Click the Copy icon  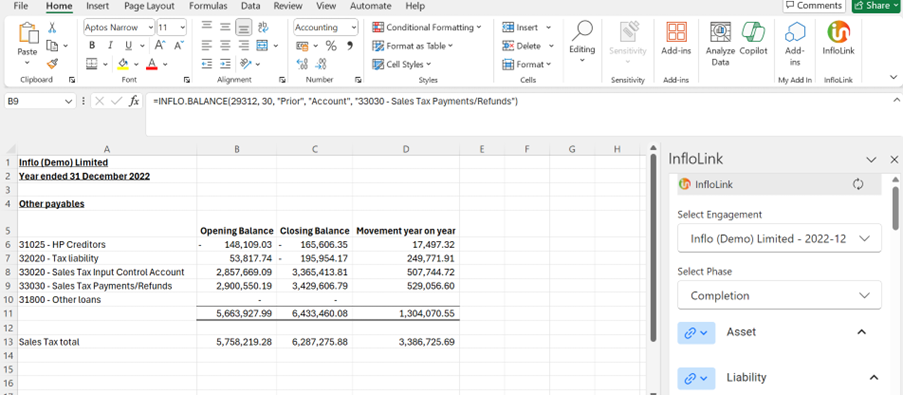click(52, 45)
